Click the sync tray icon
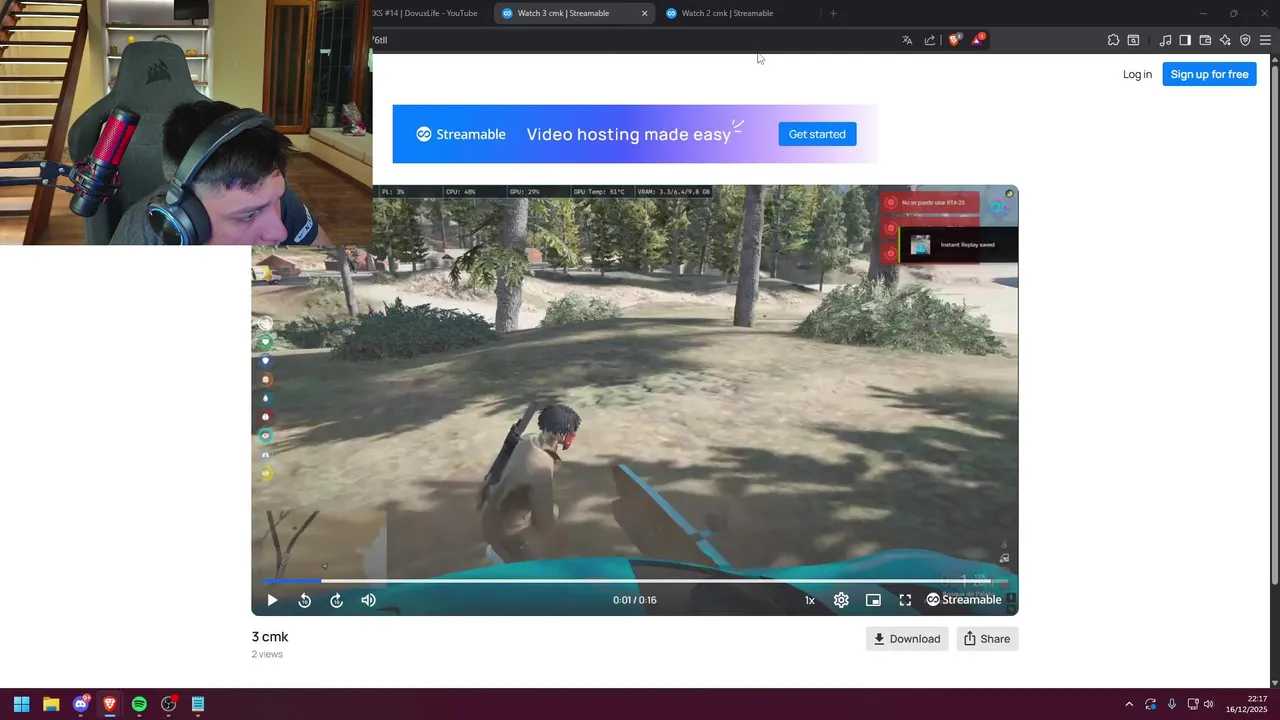This screenshot has width=1280, height=720. [1151, 704]
